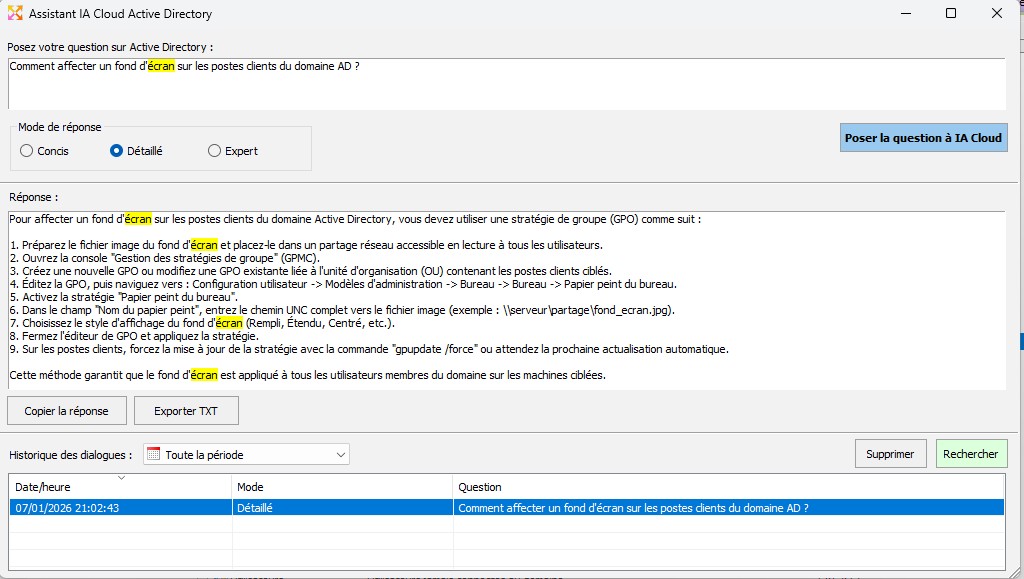Focus the Active Directory question input field
Viewport: 1024px width, 579px height.
pyautogui.click(x=506, y=85)
